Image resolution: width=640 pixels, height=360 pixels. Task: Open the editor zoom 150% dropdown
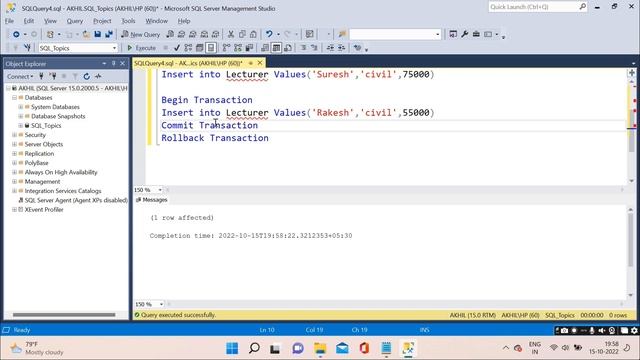[160, 190]
